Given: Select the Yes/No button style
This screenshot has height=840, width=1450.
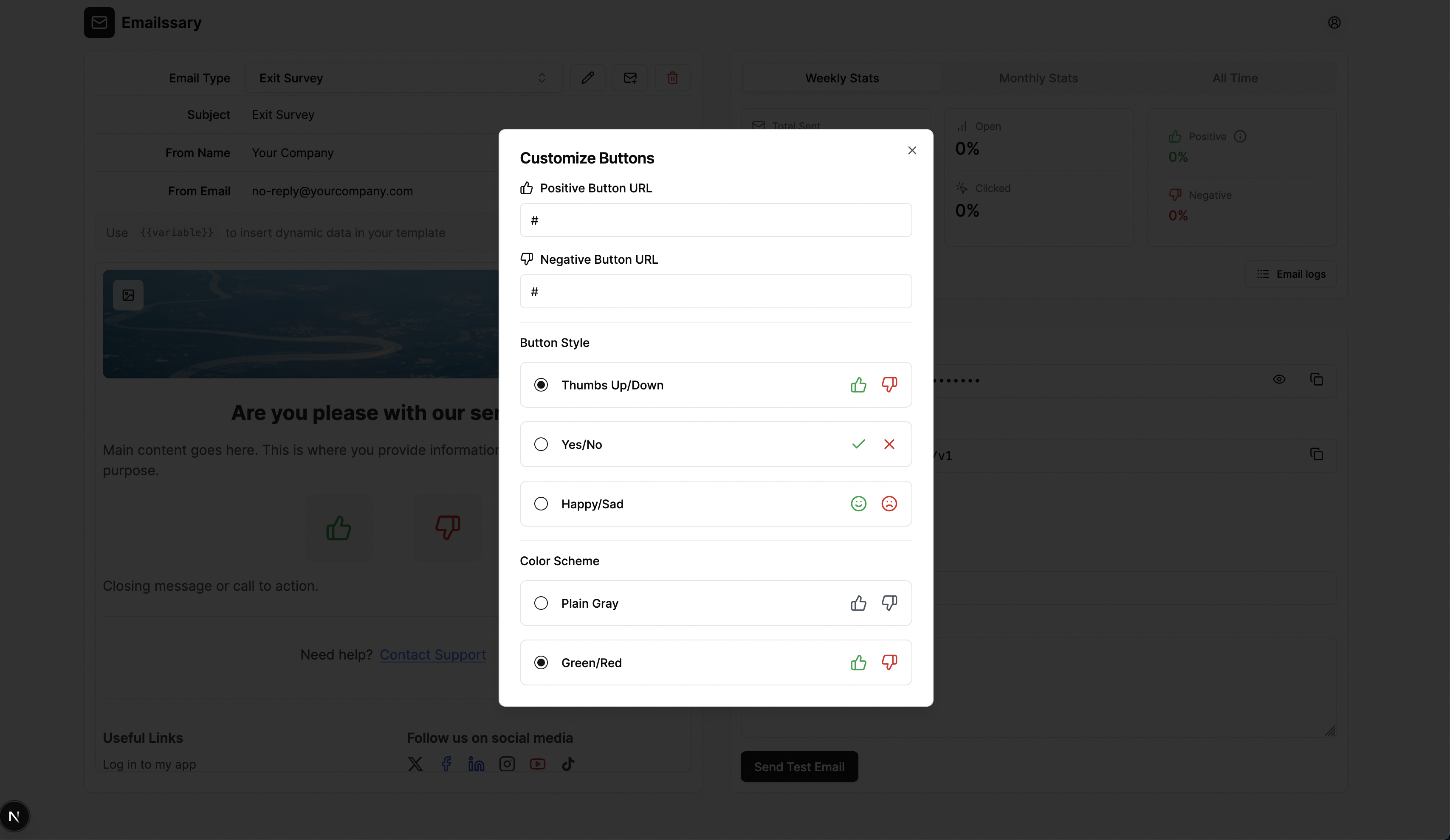Looking at the screenshot, I should 540,444.
